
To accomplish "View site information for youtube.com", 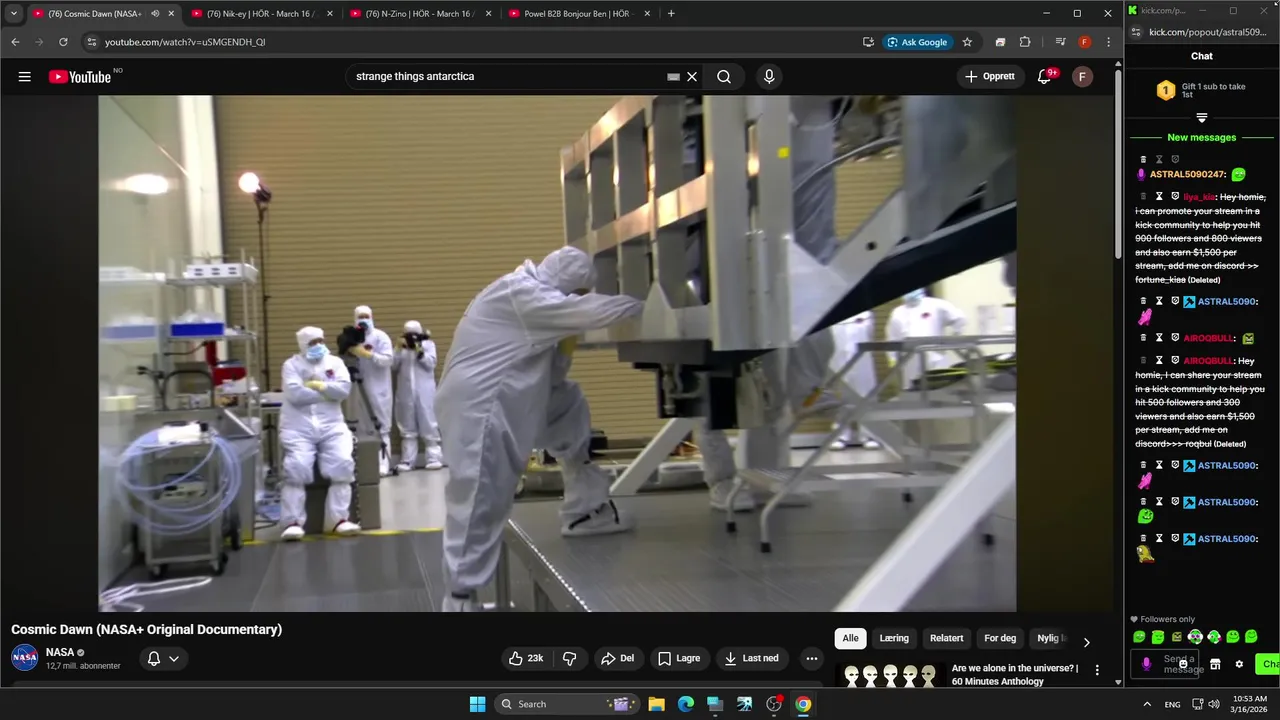I will point(92,42).
